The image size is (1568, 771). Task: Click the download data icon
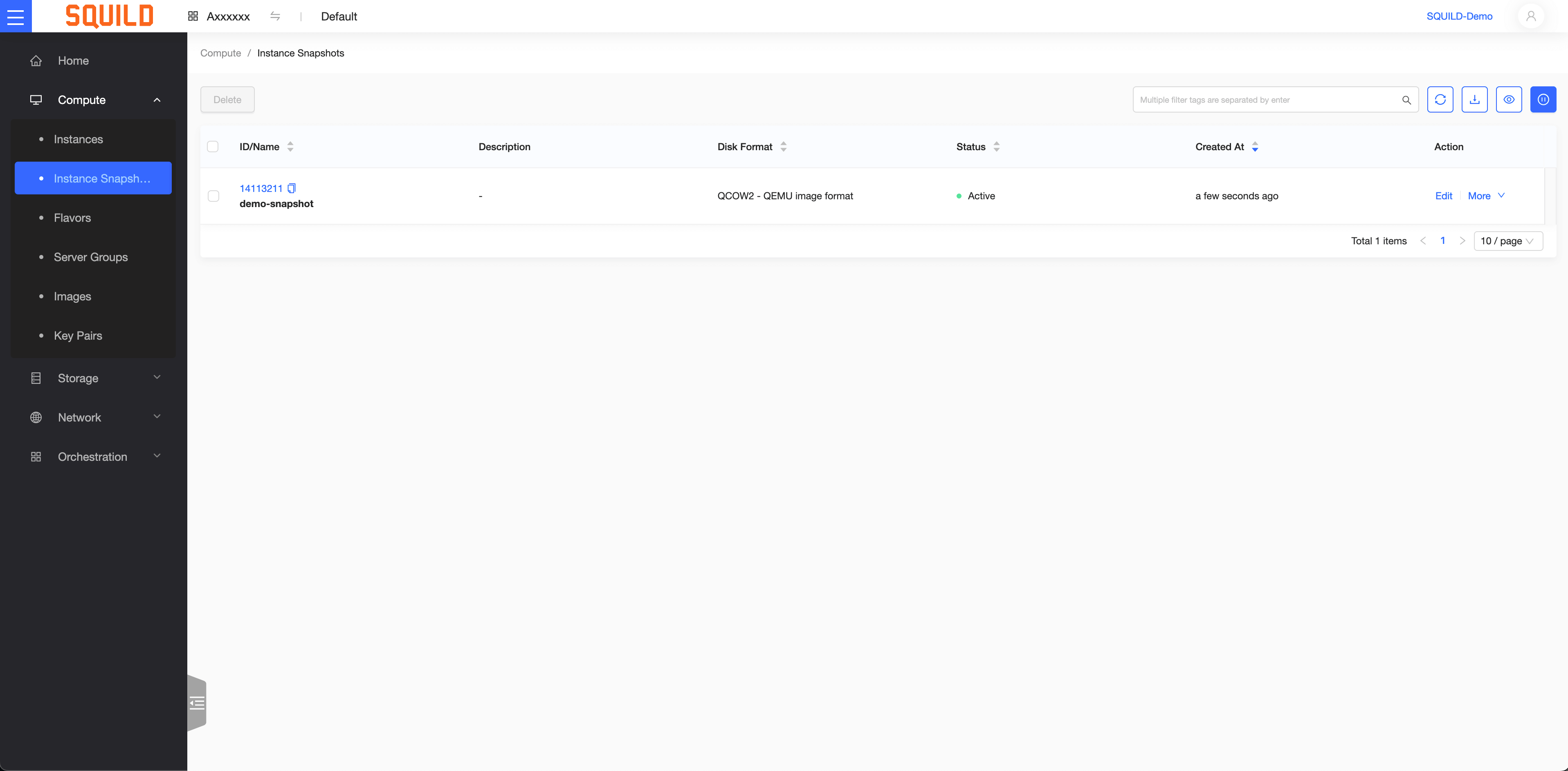pos(1474,99)
